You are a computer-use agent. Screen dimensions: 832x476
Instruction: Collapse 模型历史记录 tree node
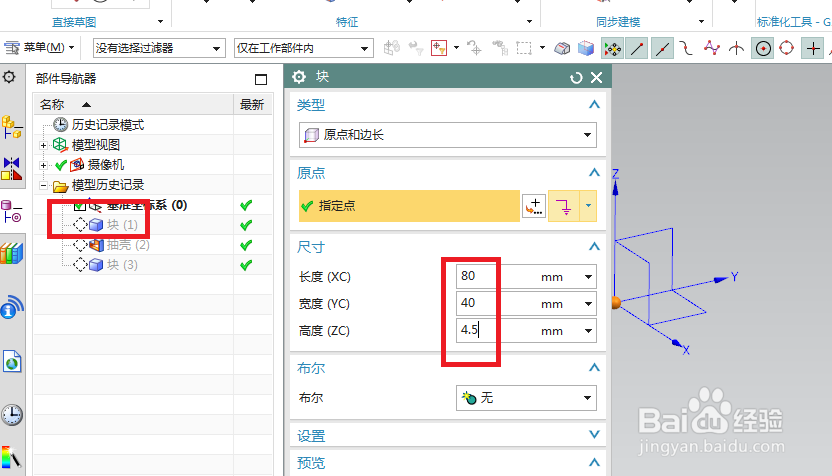coord(43,185)
